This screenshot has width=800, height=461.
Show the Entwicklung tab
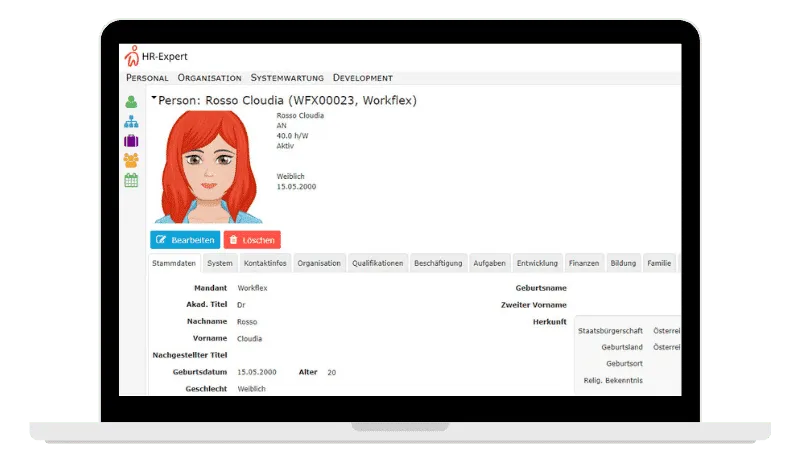click(537, 264)
